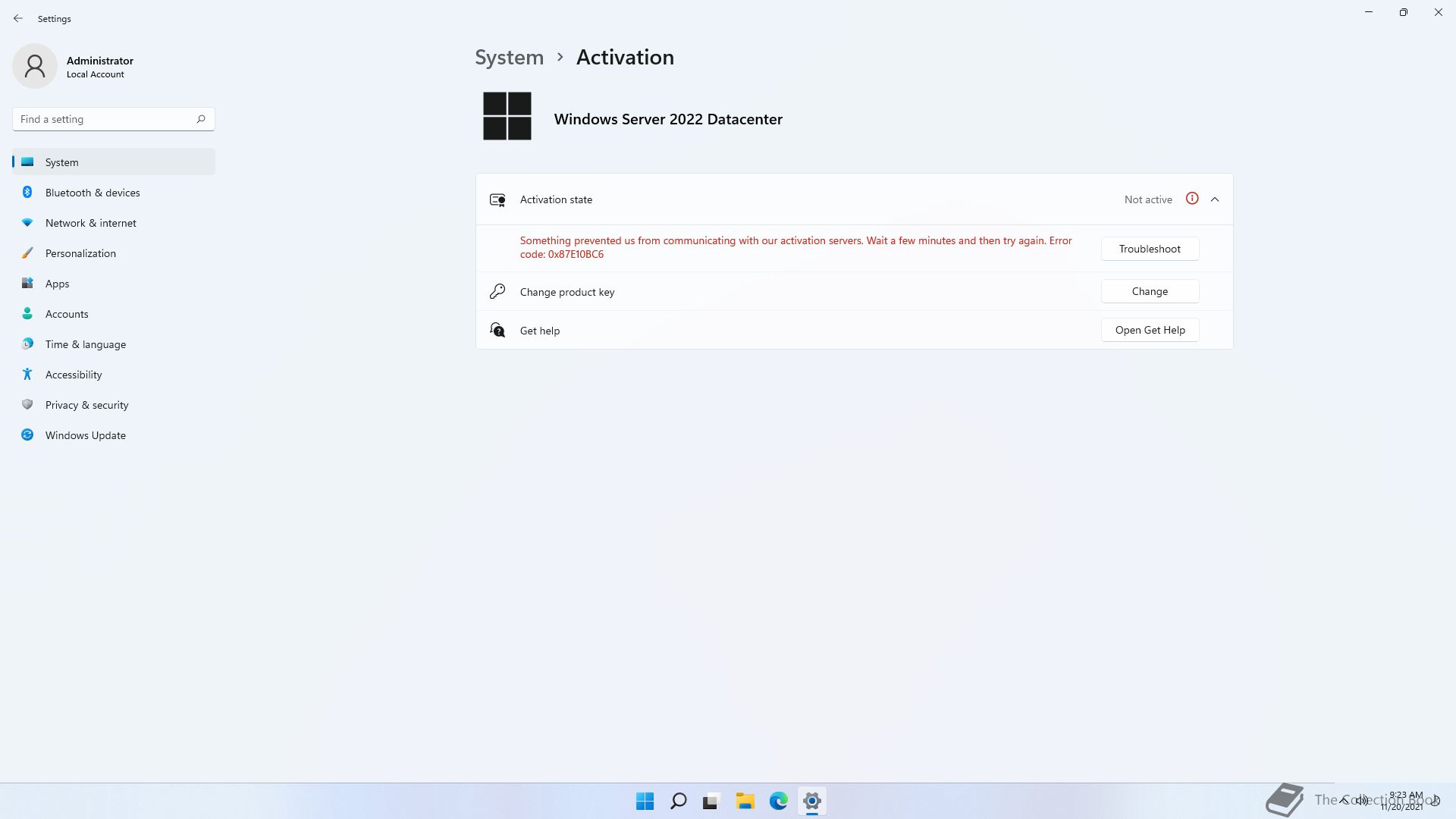Collapse the Activation state section
Viewport: 1456px width, 819px height.
click(x=1215, y=199)
